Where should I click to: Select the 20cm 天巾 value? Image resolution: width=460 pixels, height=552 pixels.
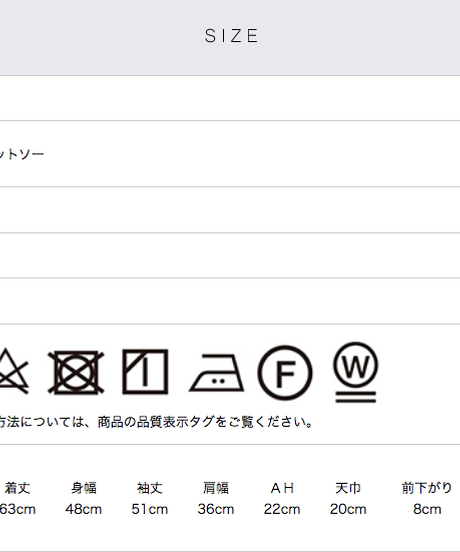(x=348, y=509)
